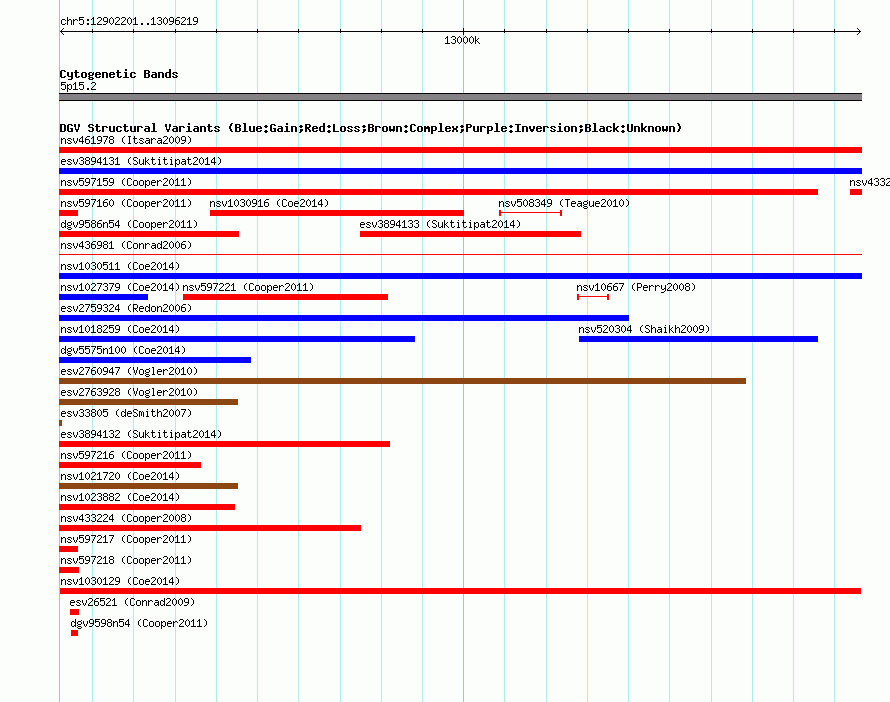Click nsv520304 (Shaikh2009) blue bar
This screenshot has width=890, height=702.
tap(698, 339)
